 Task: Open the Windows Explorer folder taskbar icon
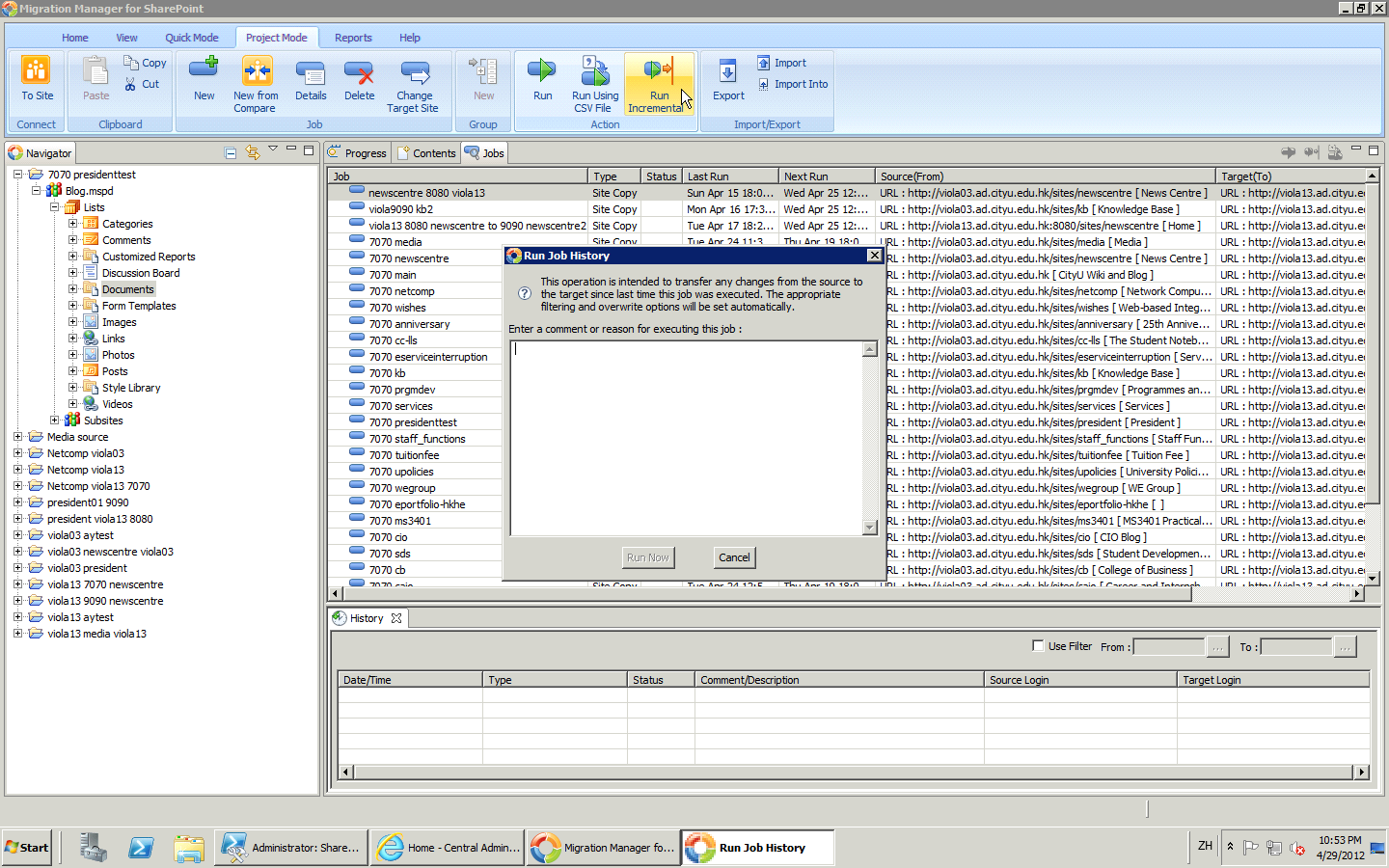(x=189, y=848)
